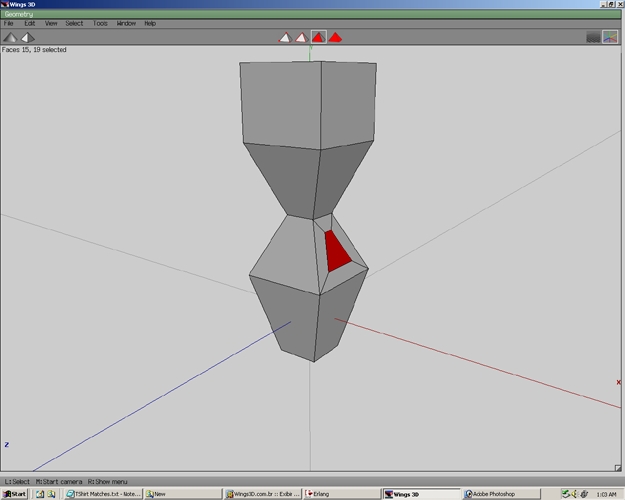Image resolution: width=625 pixels, height=500 pixels.
Task: Click the system tray clock 1:03 AM
Action: click(x=607, y=494)
